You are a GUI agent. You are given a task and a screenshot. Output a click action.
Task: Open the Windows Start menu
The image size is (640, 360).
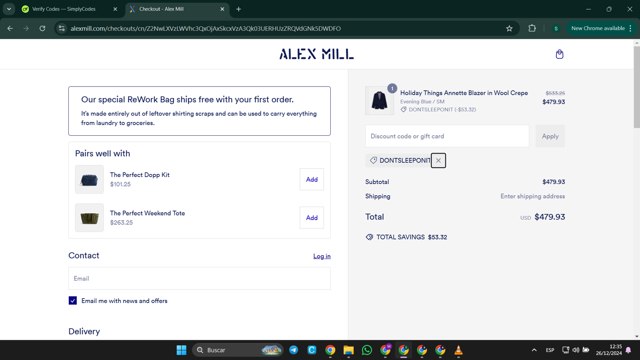click(181, 350)
